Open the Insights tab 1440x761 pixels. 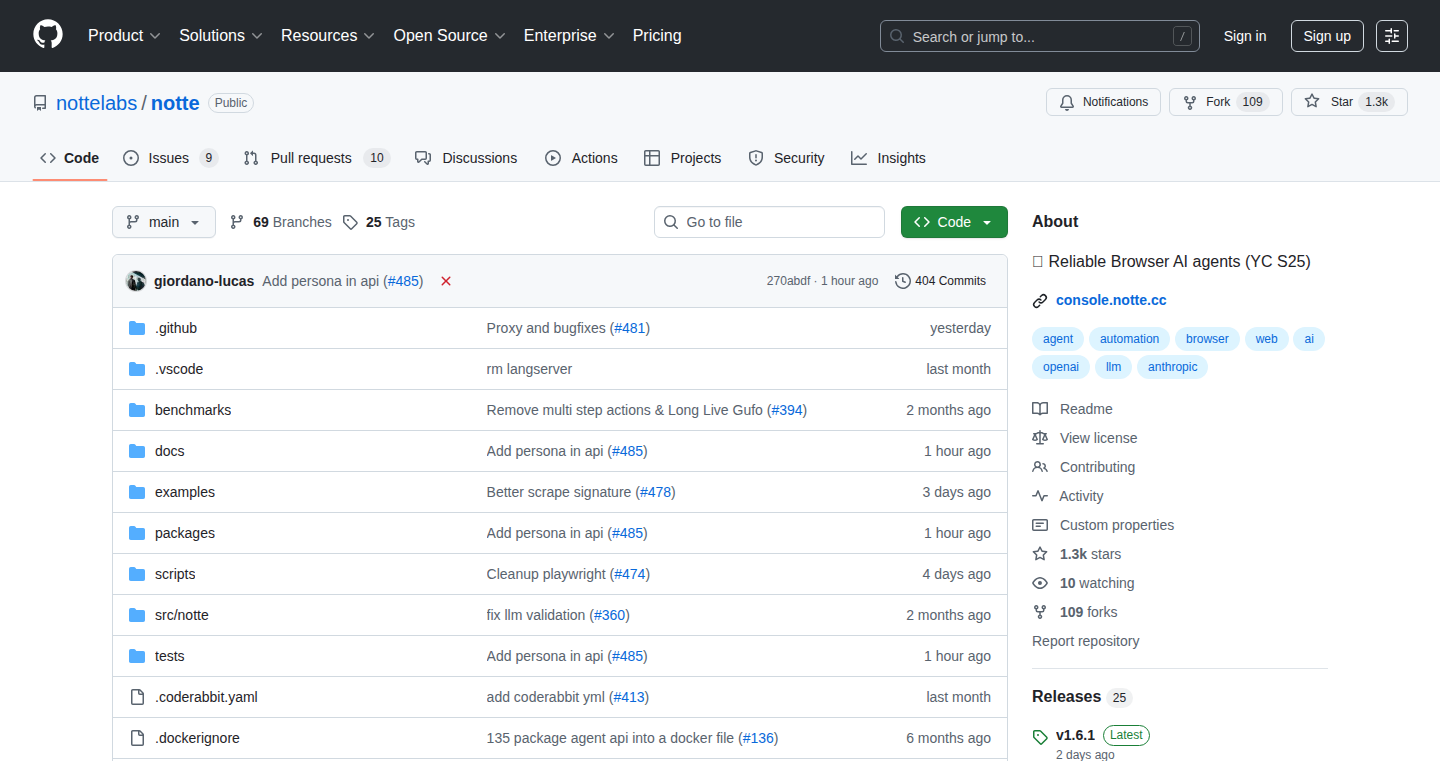pyautogui.click(x=888, y=158)
